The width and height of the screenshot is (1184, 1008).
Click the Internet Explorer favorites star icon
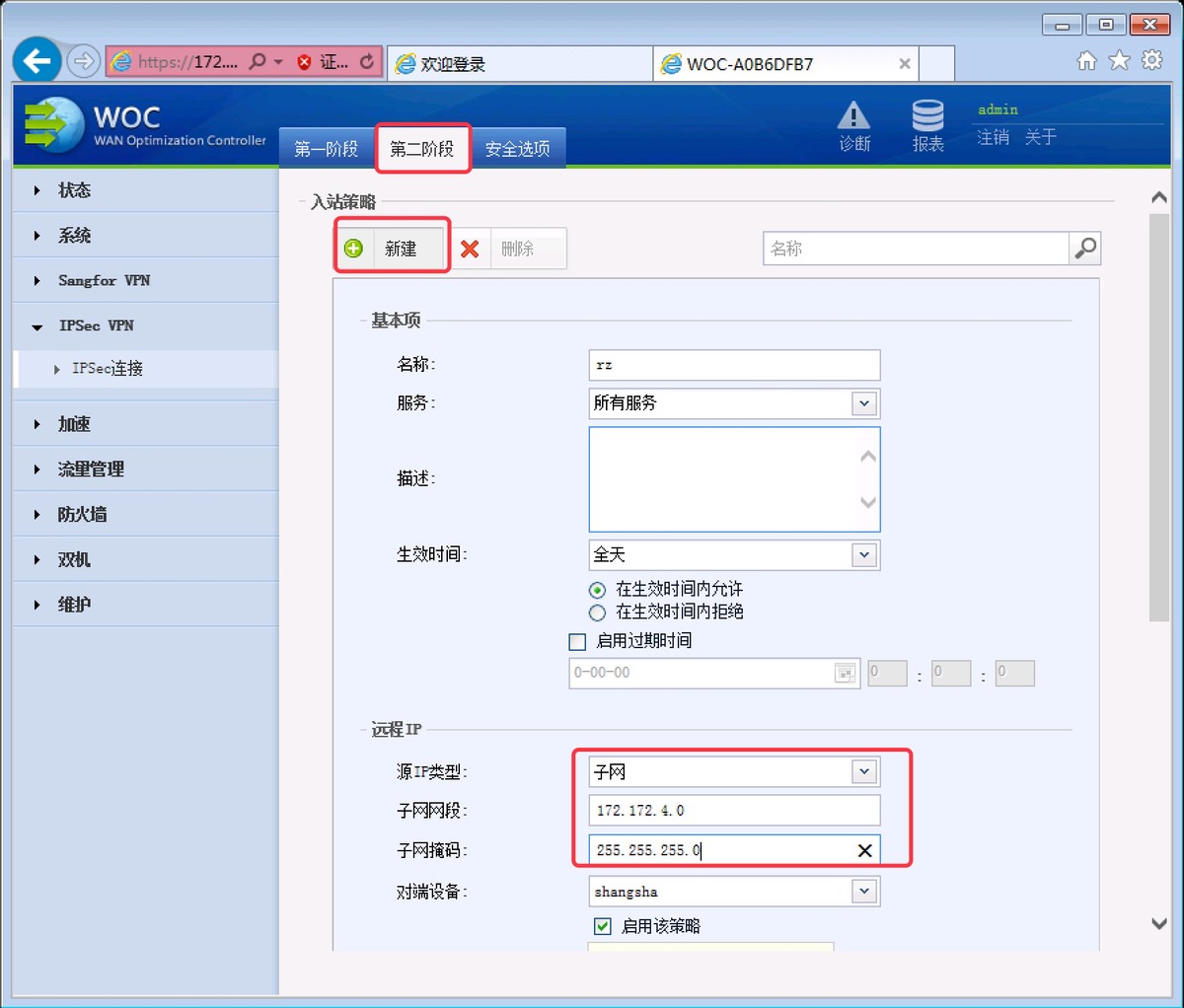pyautogui.click(x=1118, y=60)
